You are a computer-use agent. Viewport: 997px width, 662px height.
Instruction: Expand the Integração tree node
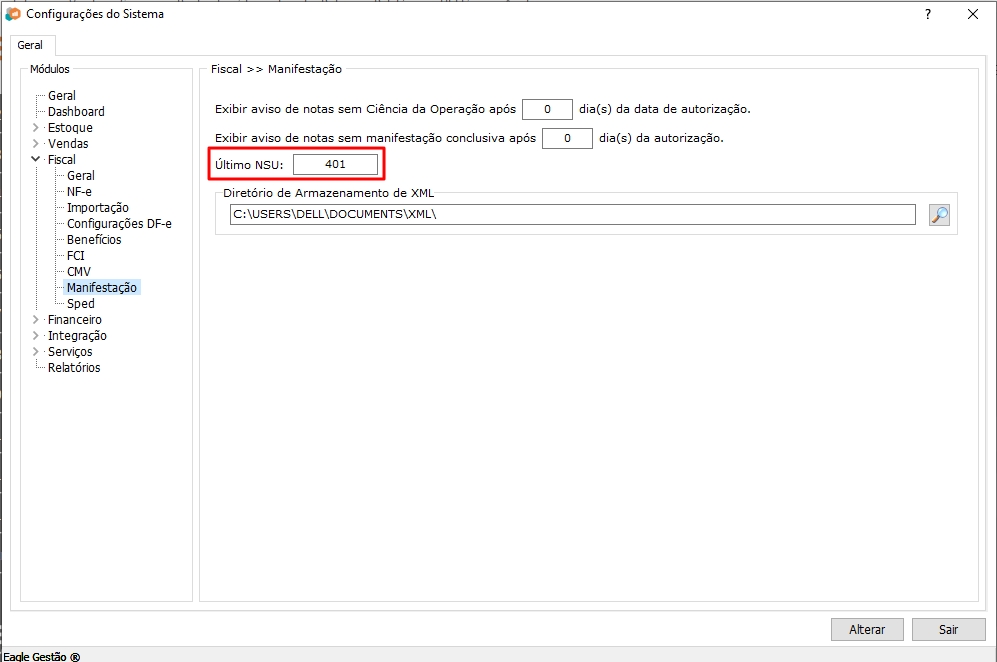pyautogui.click(x=36, y=336)
